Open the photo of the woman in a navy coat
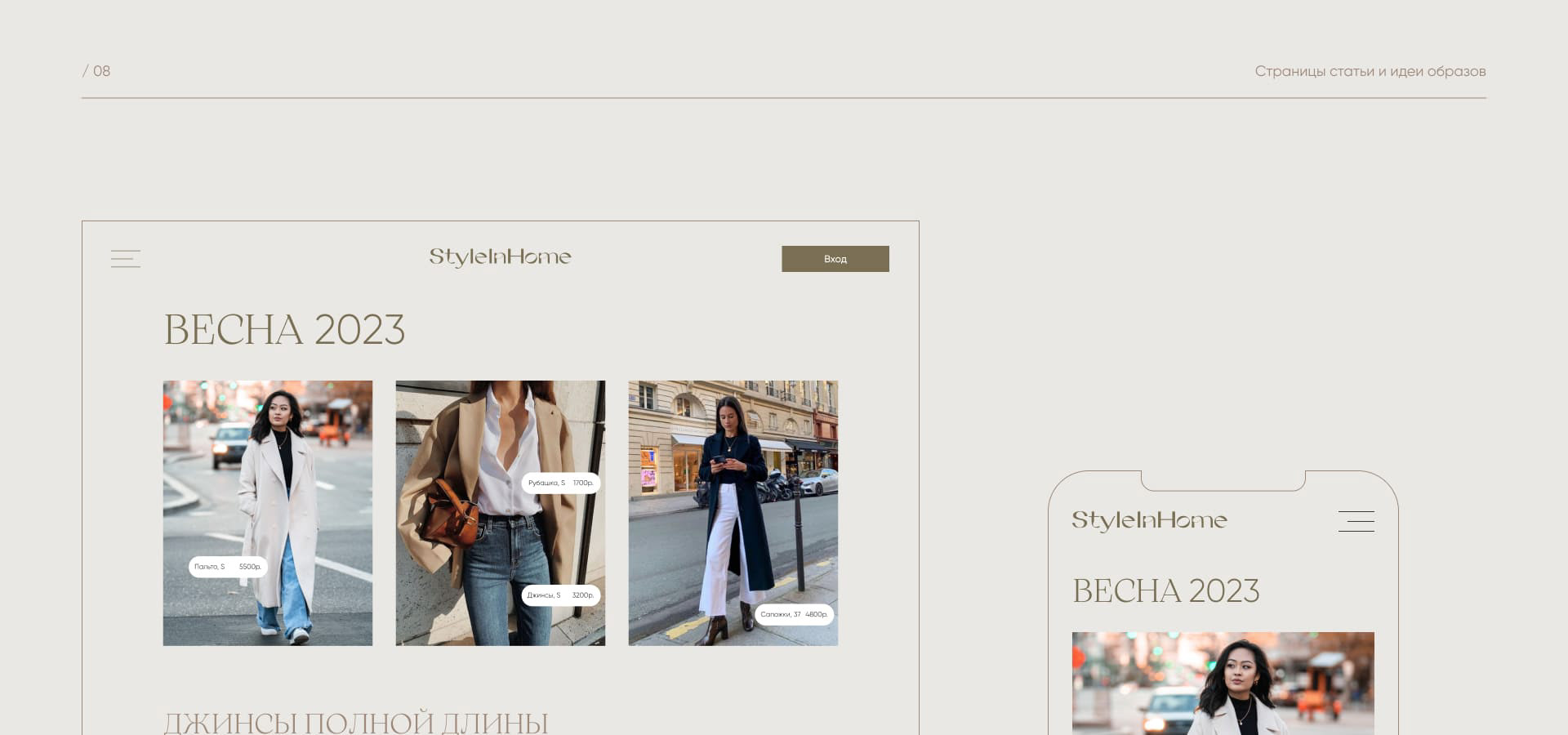 733,513
